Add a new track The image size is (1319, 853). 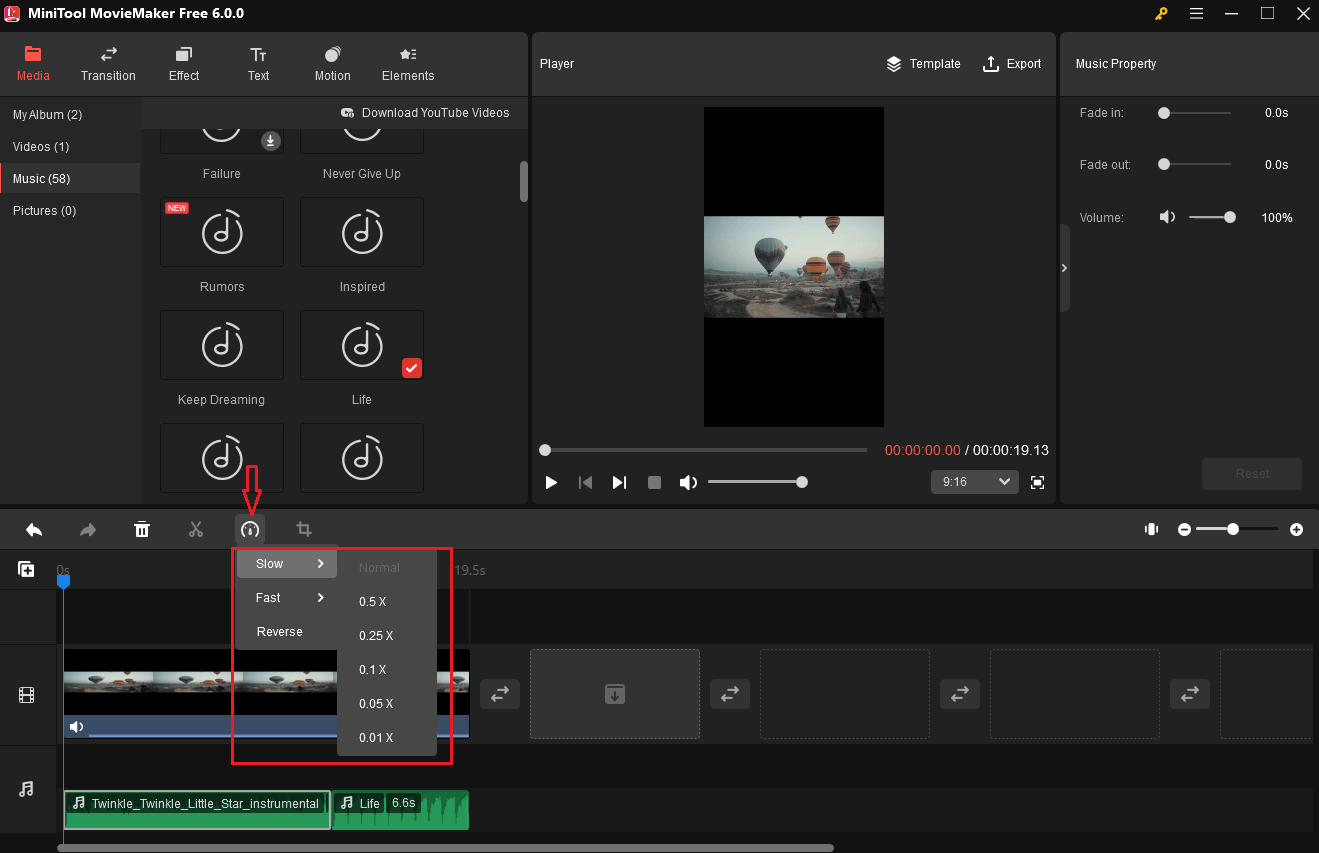(x=27, y=569)
